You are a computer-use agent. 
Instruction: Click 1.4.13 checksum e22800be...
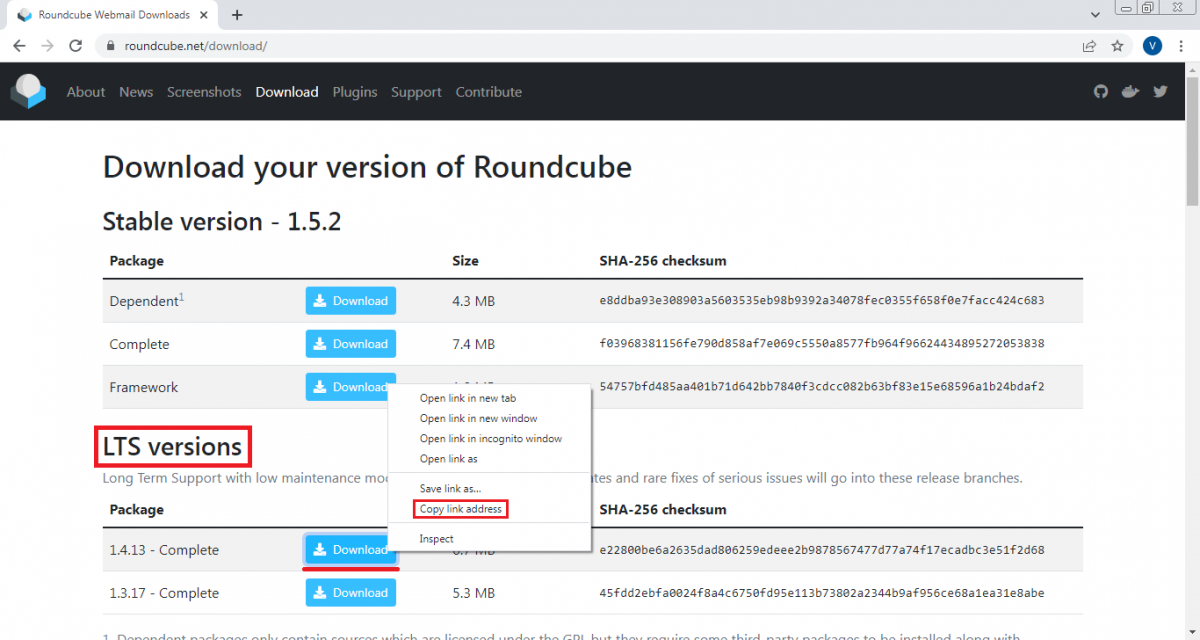coord(822,550)
